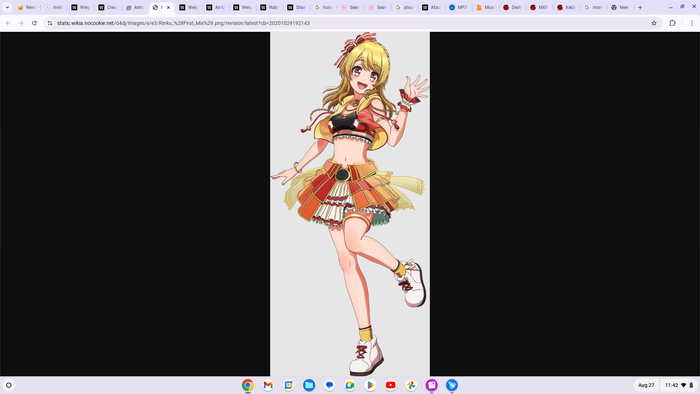
Task: Bookmark this page with the star icon
Action: click(654, 23)
